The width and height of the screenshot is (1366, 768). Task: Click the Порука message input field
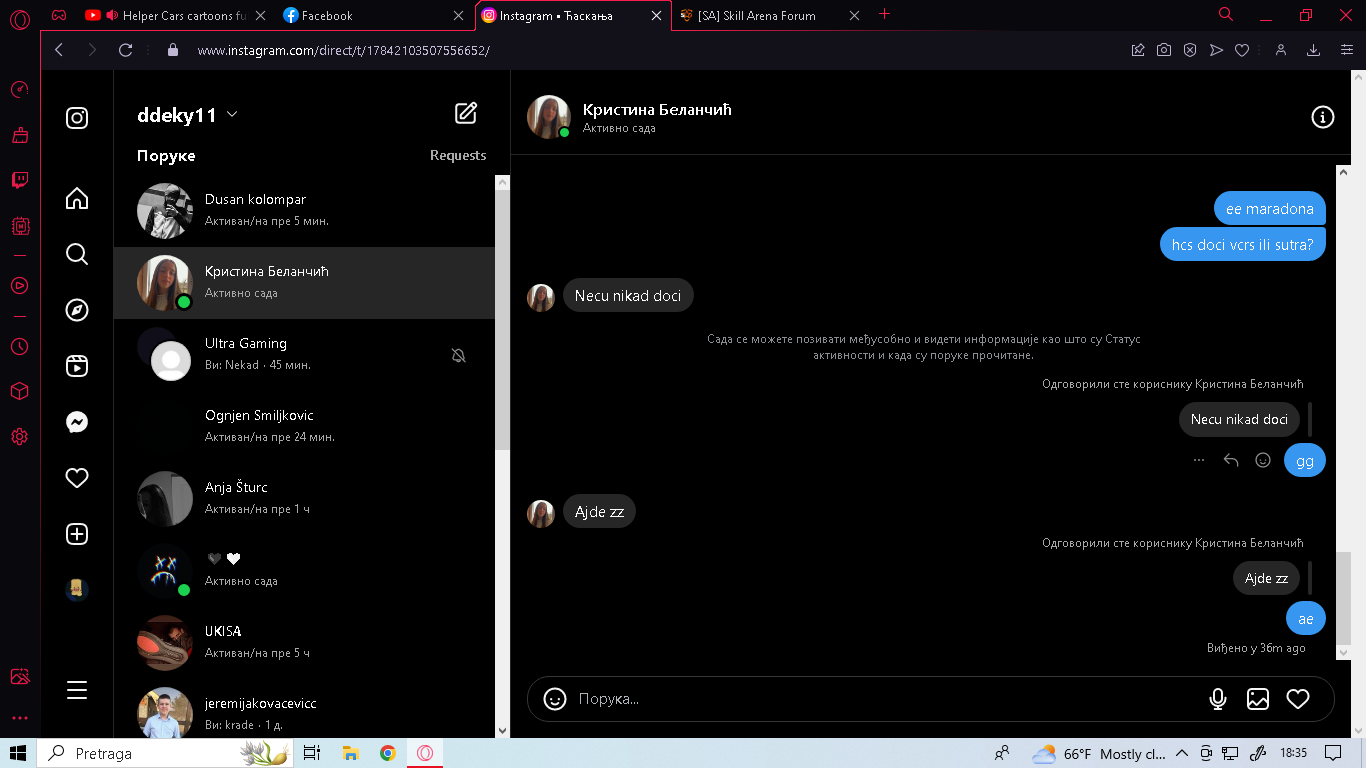(x=880, y=699)
